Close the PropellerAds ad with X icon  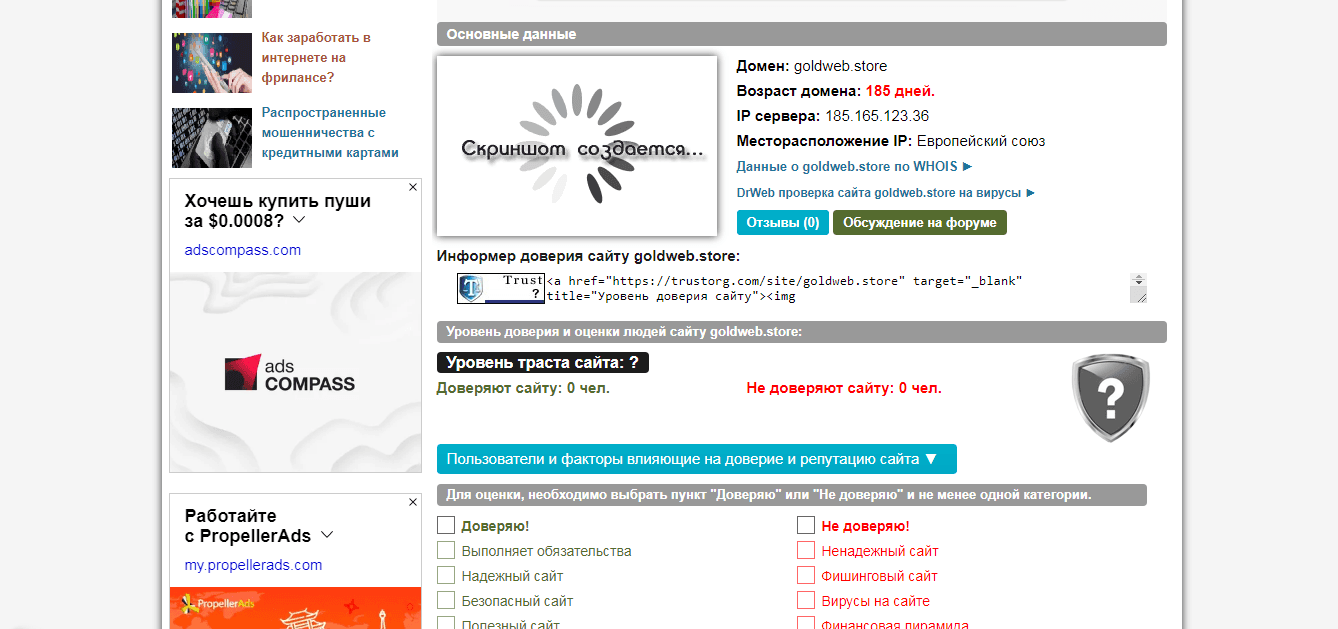[412, 502]
